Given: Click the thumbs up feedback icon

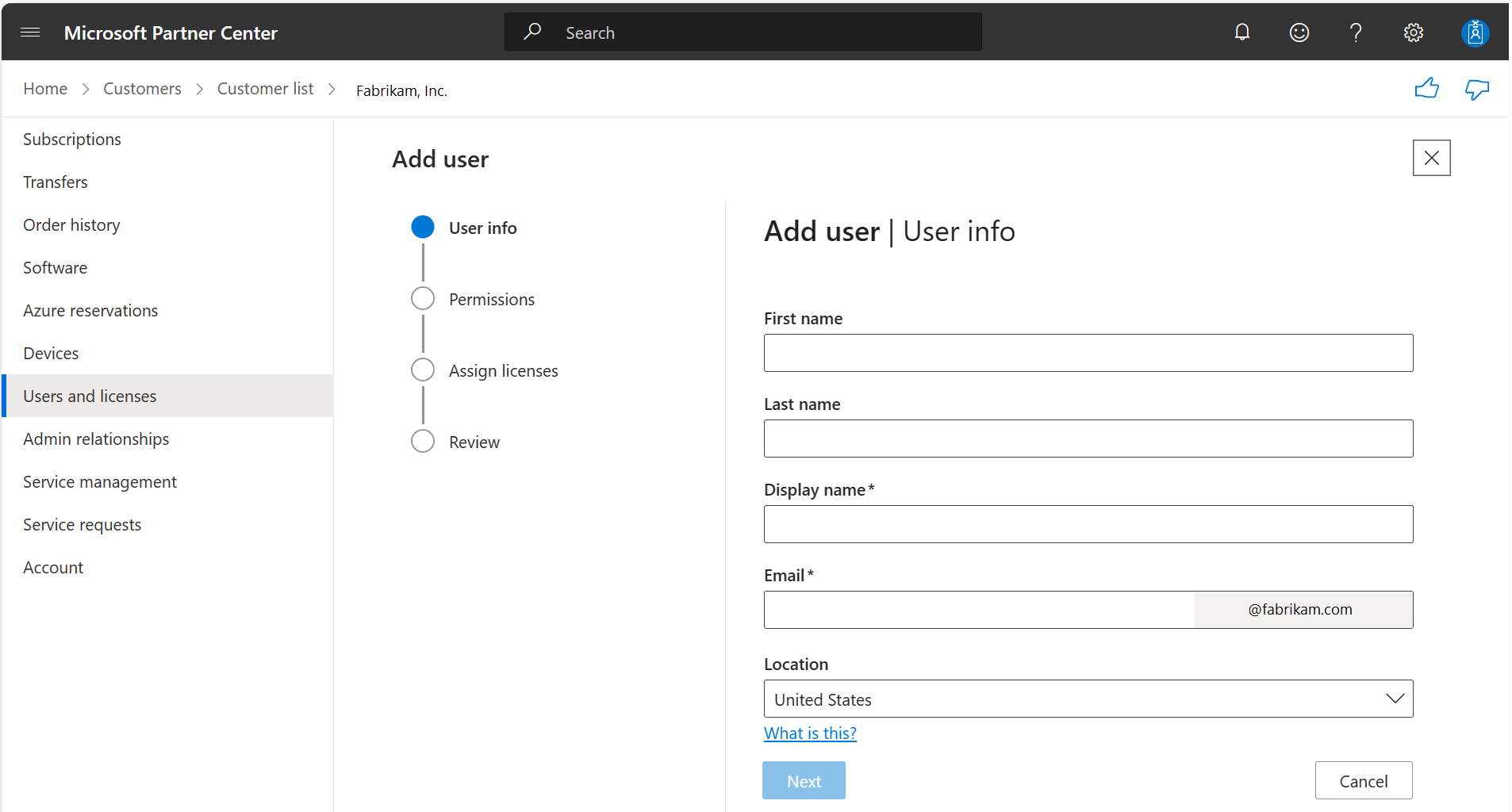Looking at the screenshot, I should click(1428, 88).
